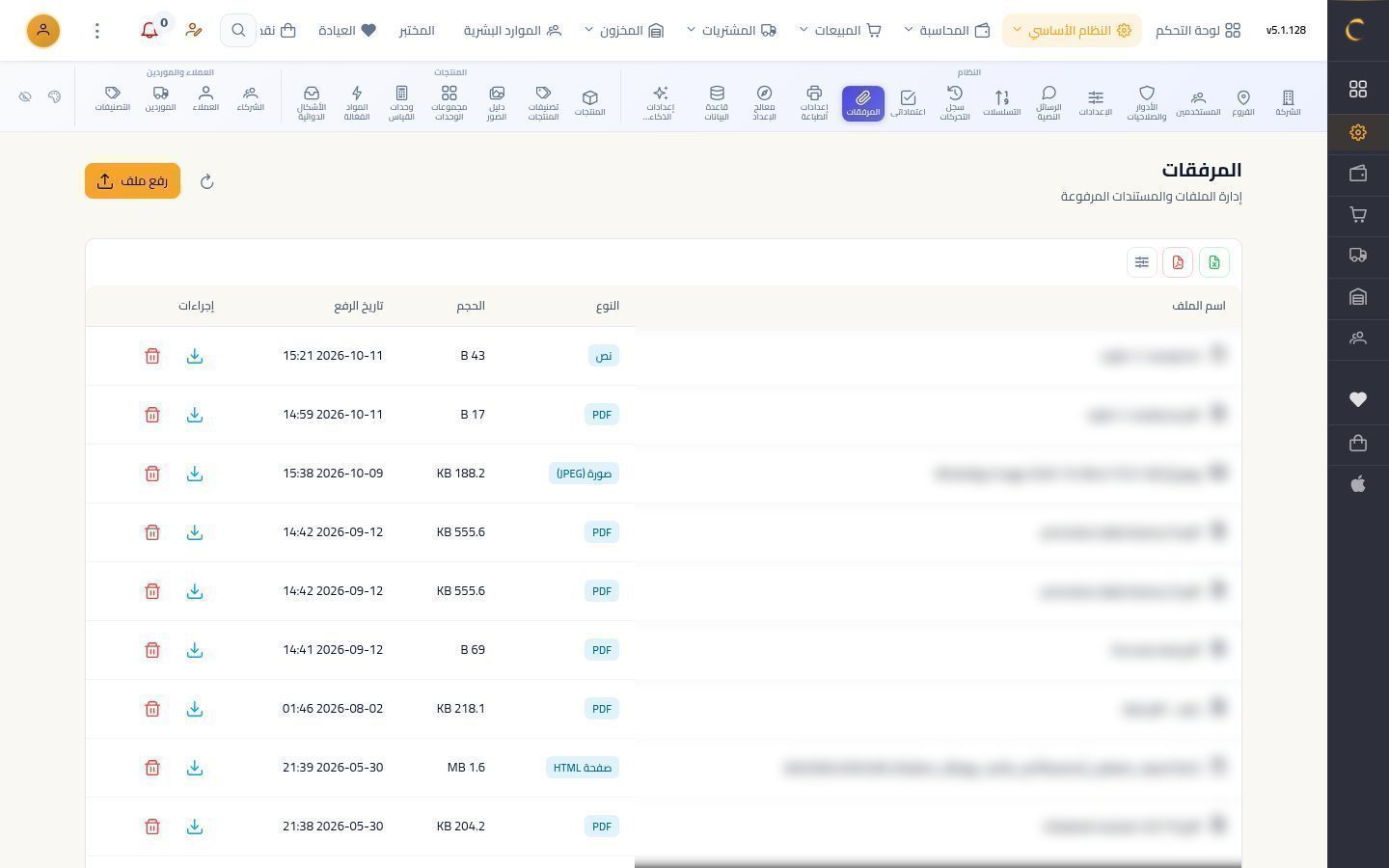
Task: Expand the المبيعات sales menu
Action: [x=840, y=30]
